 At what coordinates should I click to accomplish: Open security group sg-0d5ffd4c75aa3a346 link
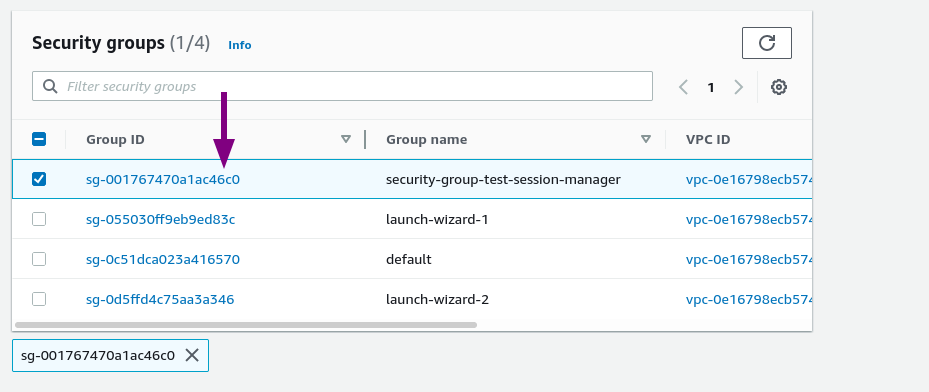(160, 299)
